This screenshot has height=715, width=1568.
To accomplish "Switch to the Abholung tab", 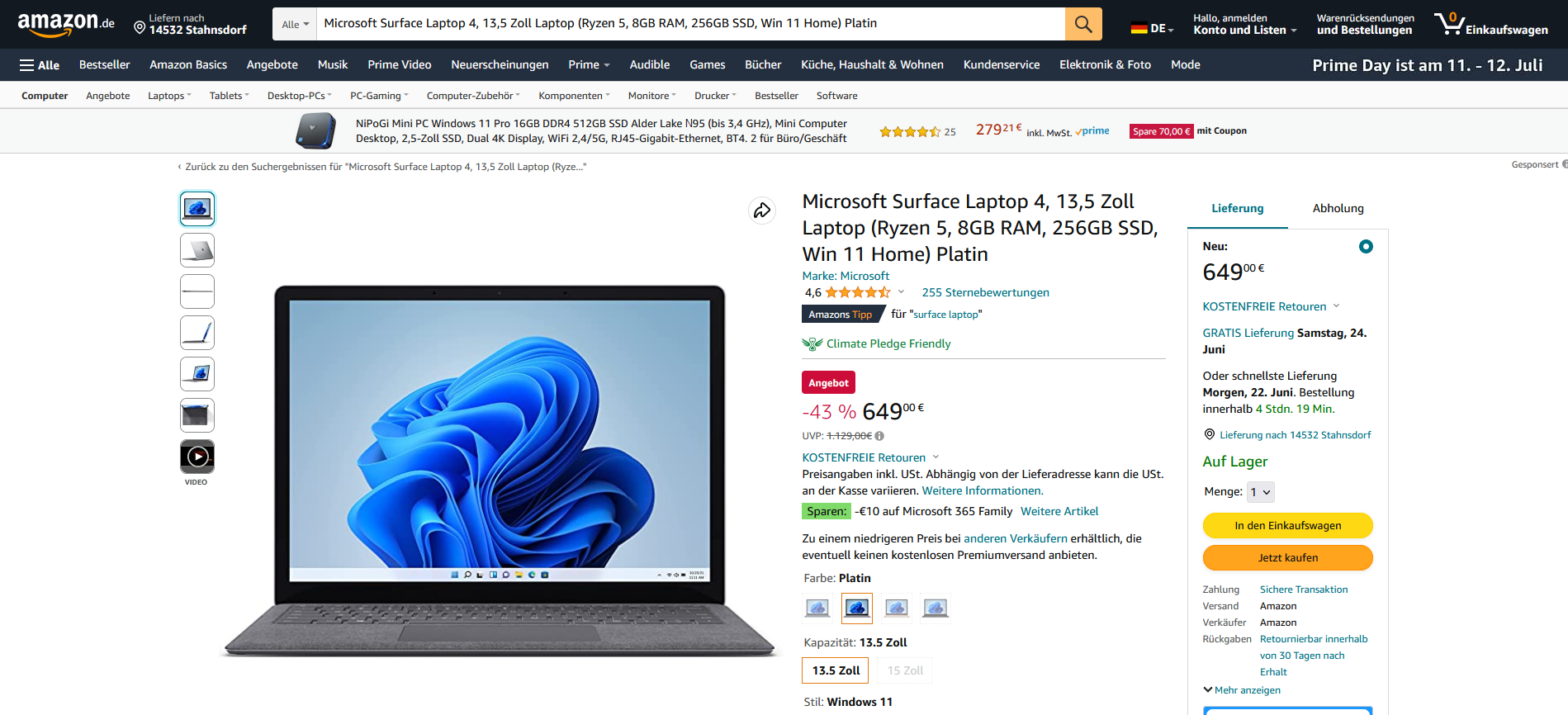I will pyautogui.click(x=1338, y=209).
